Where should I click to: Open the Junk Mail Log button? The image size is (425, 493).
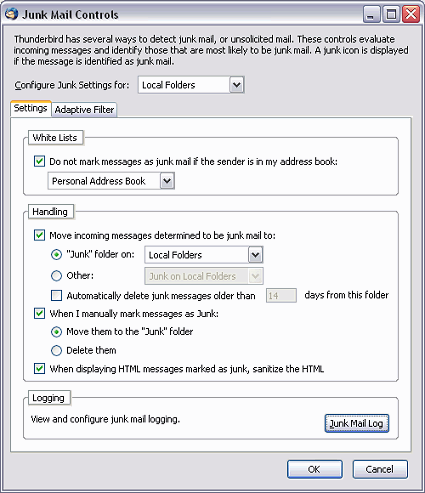(357, 423)
